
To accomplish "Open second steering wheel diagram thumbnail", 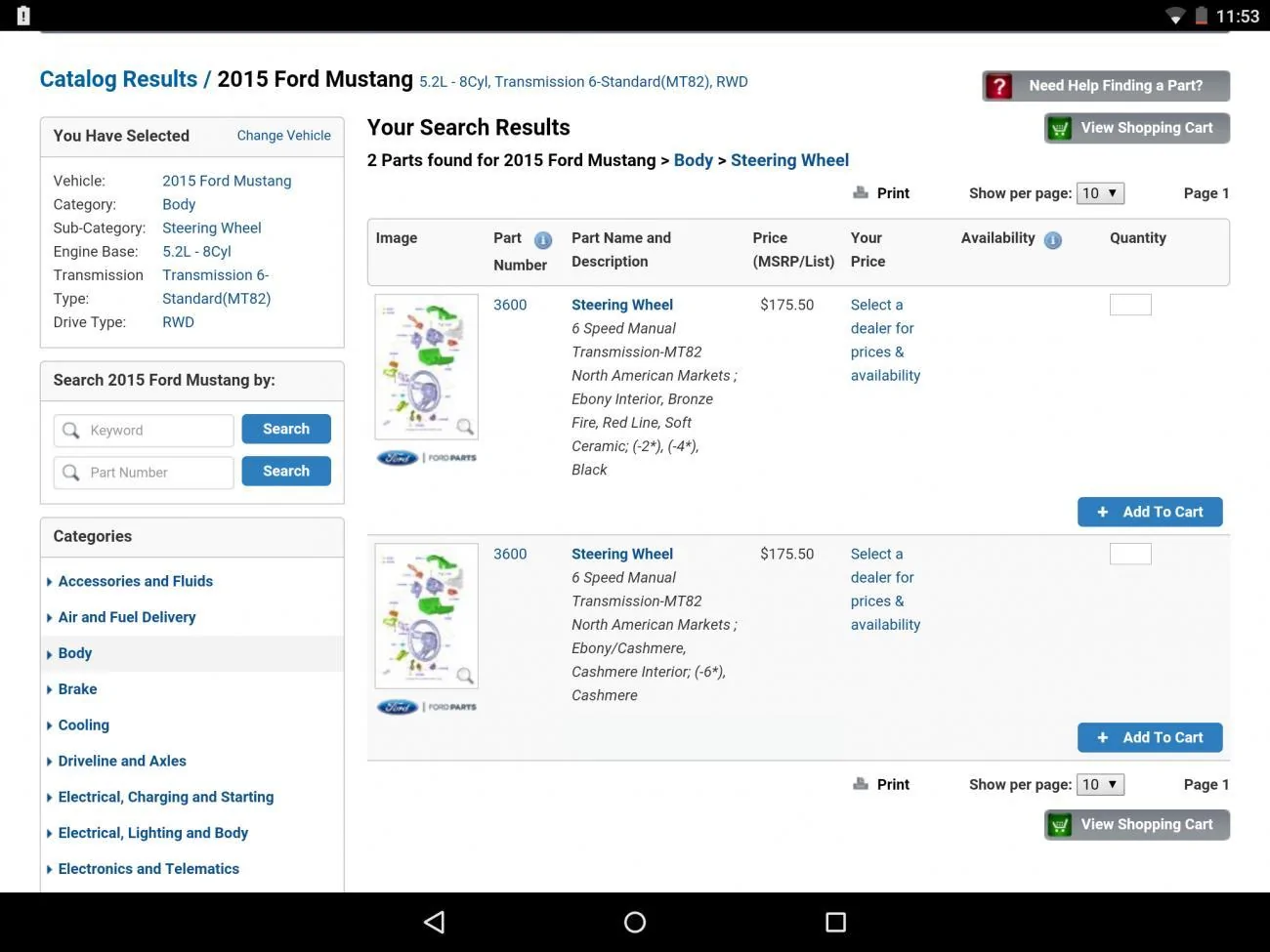I will click(x=427, y=616).
